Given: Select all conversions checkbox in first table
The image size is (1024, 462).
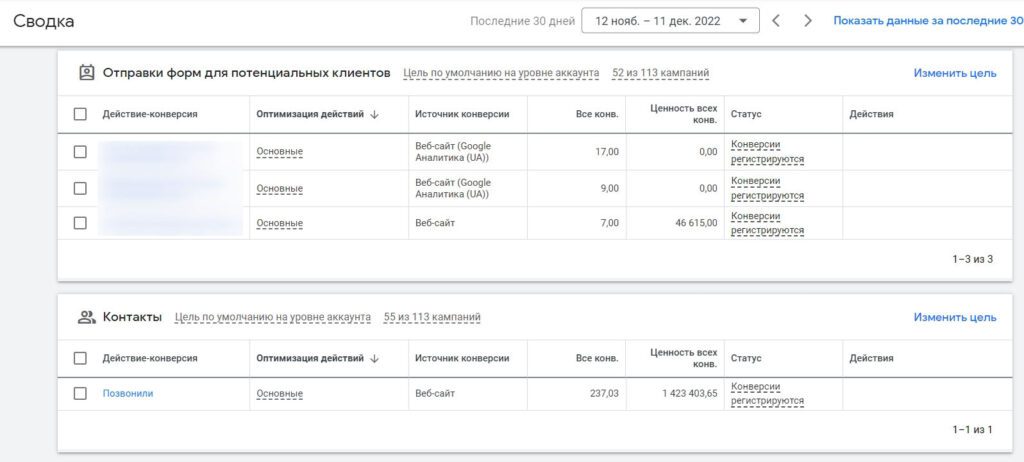Looking at the screenshot, I should click(x=80, y=114).
